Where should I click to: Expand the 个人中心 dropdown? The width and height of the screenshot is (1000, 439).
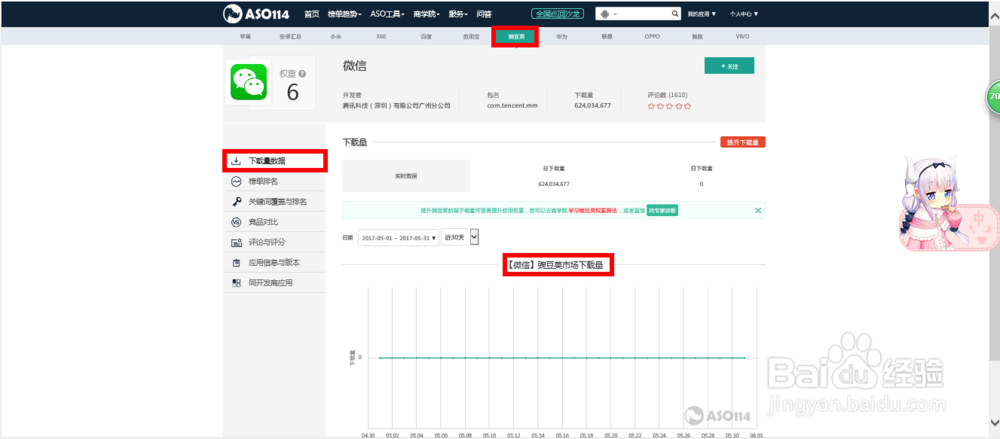[x=744, y=13]
